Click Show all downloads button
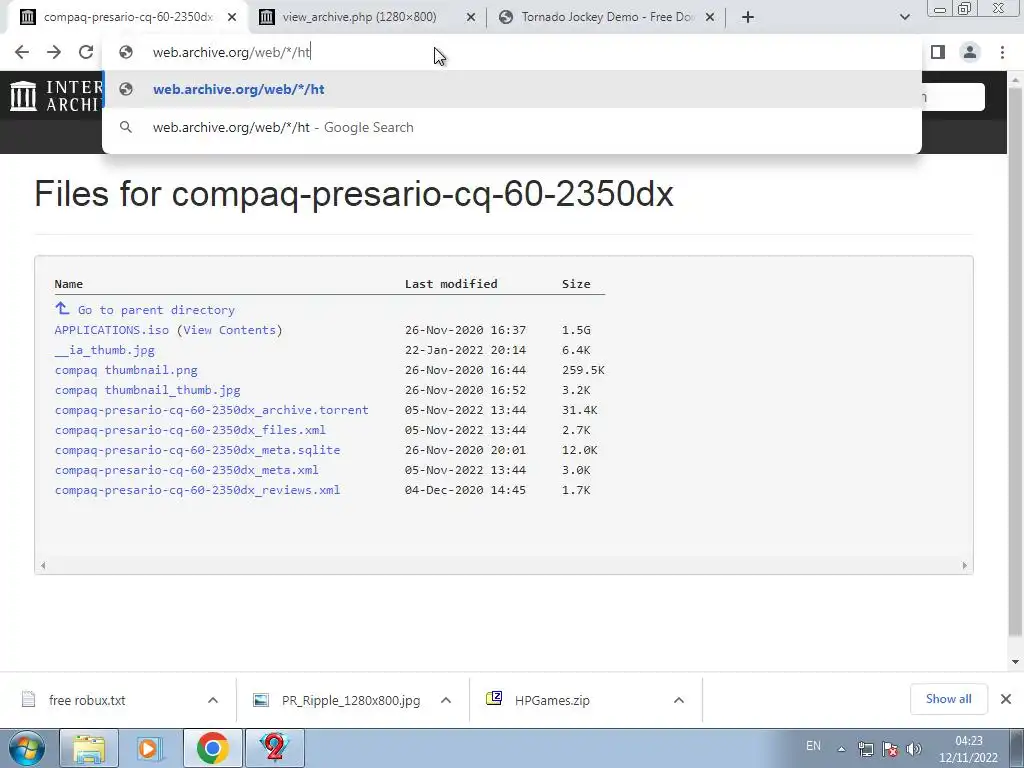Screen dimensions: 1024x768 tap(948, 699)
